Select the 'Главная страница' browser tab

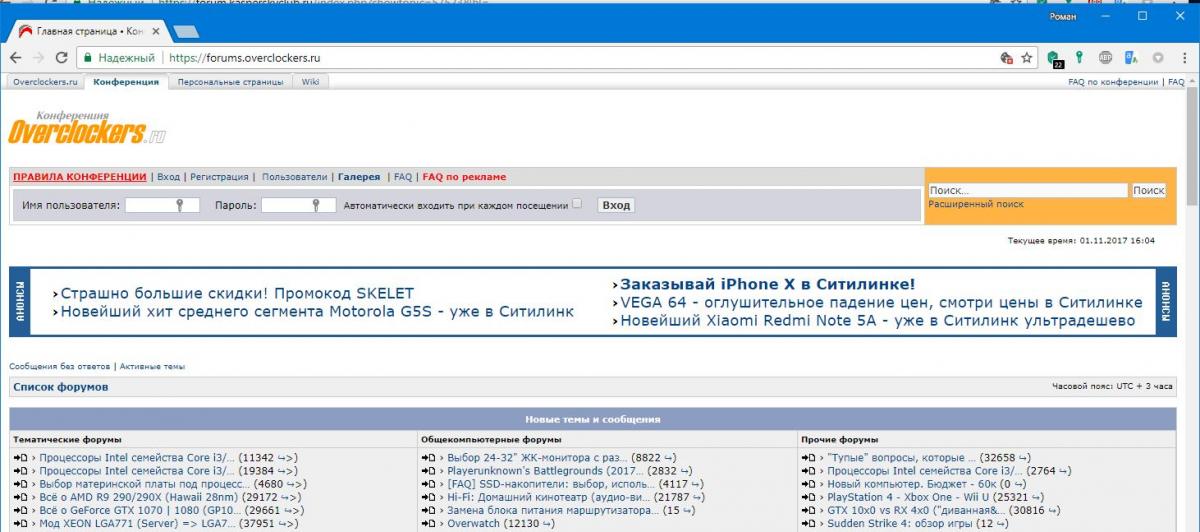coord(88,31)
